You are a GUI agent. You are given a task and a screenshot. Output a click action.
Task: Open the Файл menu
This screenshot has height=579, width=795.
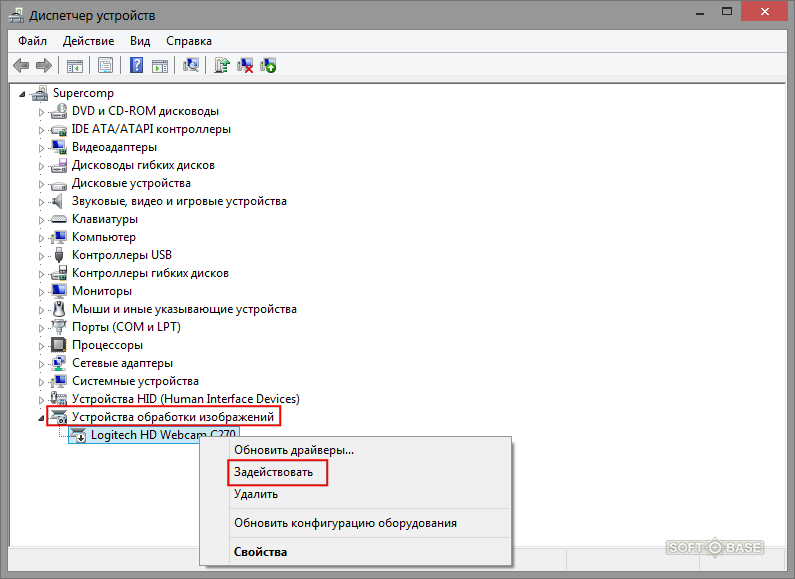[32, 41]
